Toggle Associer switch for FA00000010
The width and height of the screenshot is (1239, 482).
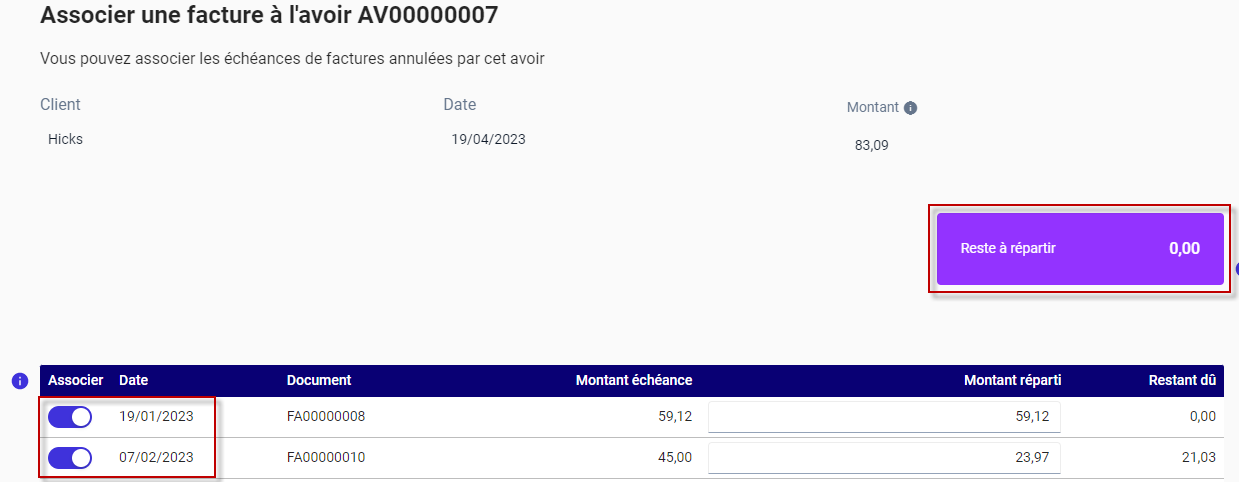coord(70,458)
